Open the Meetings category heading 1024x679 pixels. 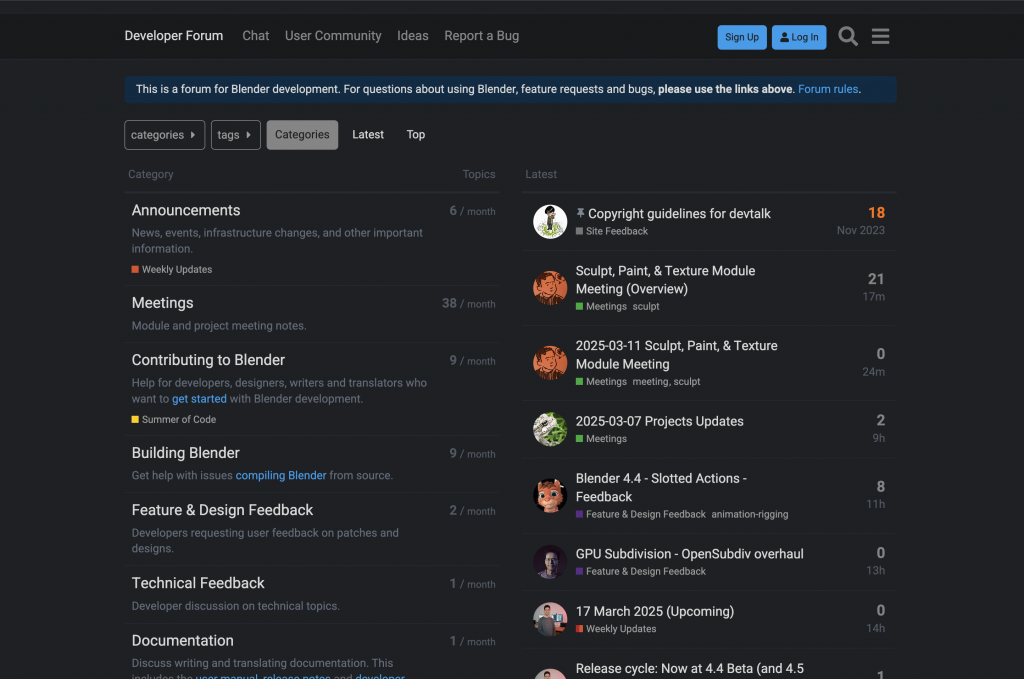coord(163,303)
